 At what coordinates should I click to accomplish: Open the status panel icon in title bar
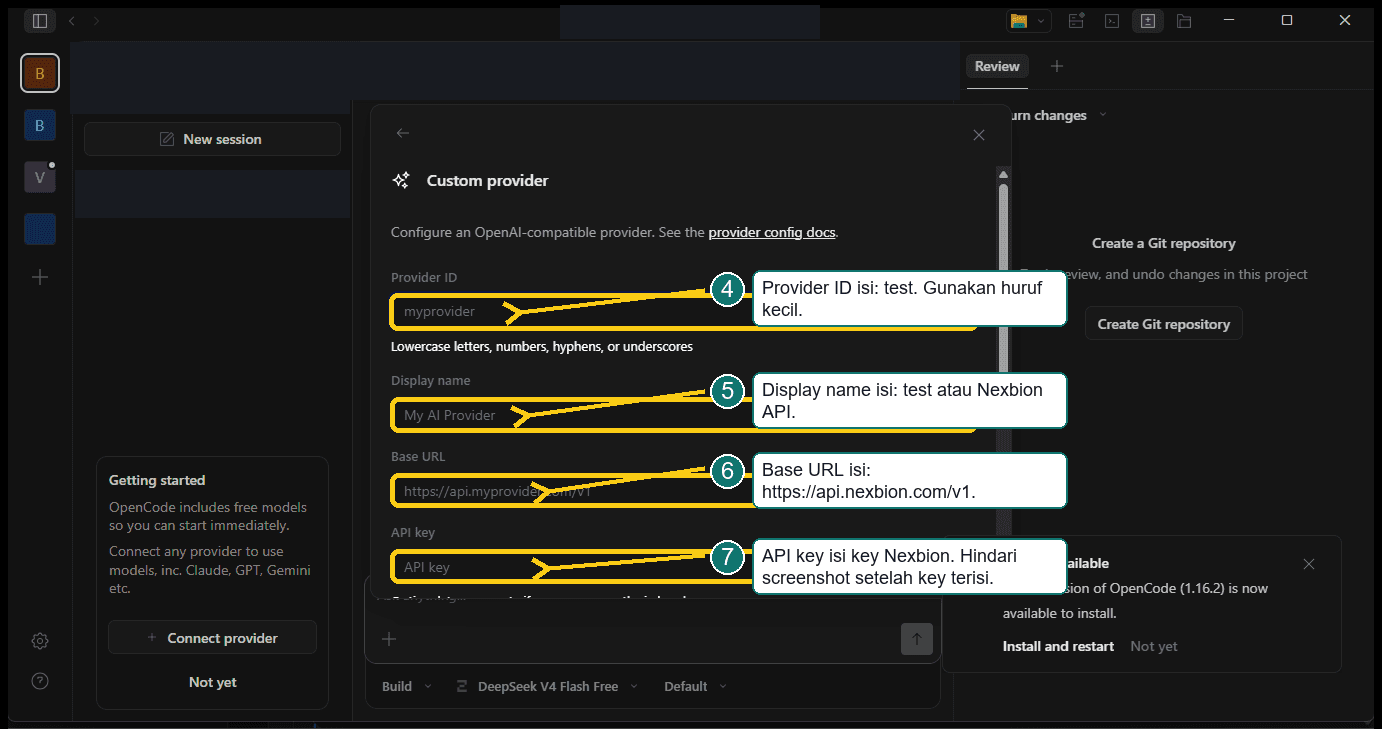(1077, 20)
